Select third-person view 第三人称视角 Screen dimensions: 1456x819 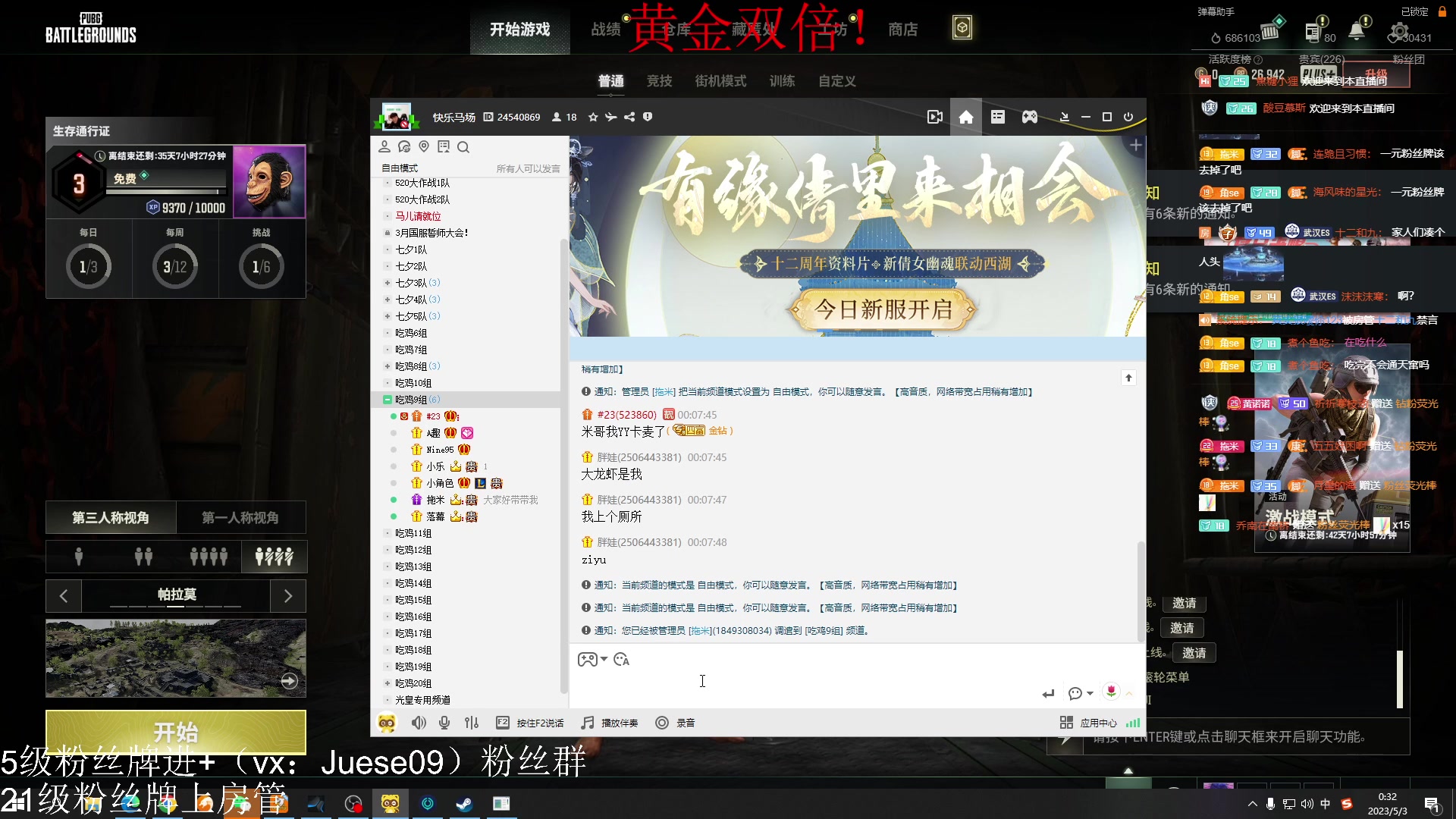(x=111, y=517)
